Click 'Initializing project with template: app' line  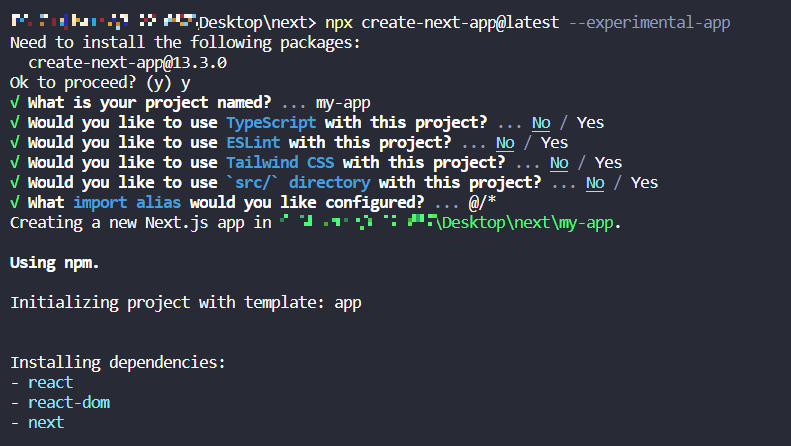coord(186,303)
